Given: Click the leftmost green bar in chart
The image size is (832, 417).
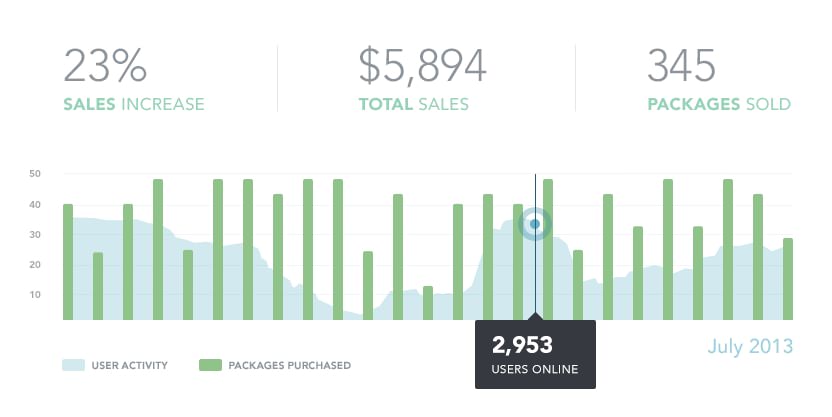Looking at the screenshot, I should tap(68, 262).
